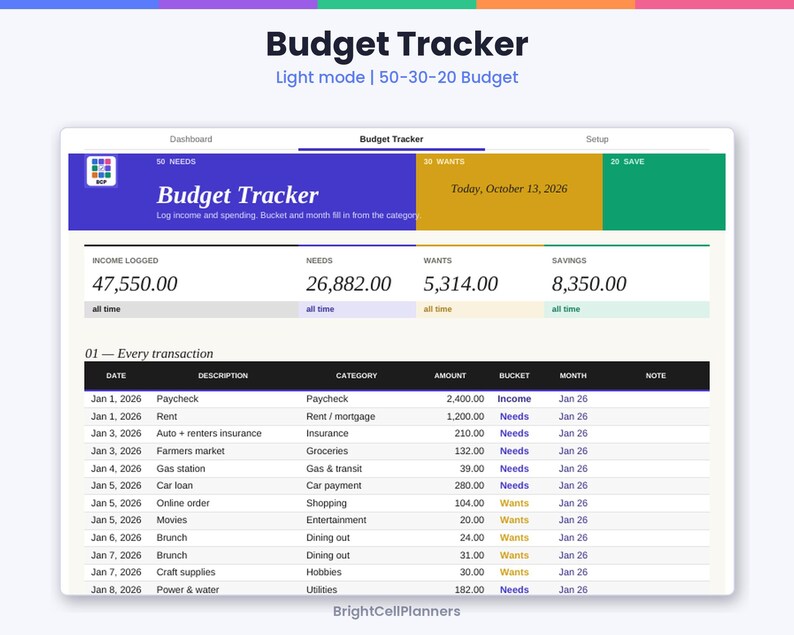794x635 pixels.
Task: Switch to the Dashboard tab
Action: pyautogui.click(x=191, y=139)
